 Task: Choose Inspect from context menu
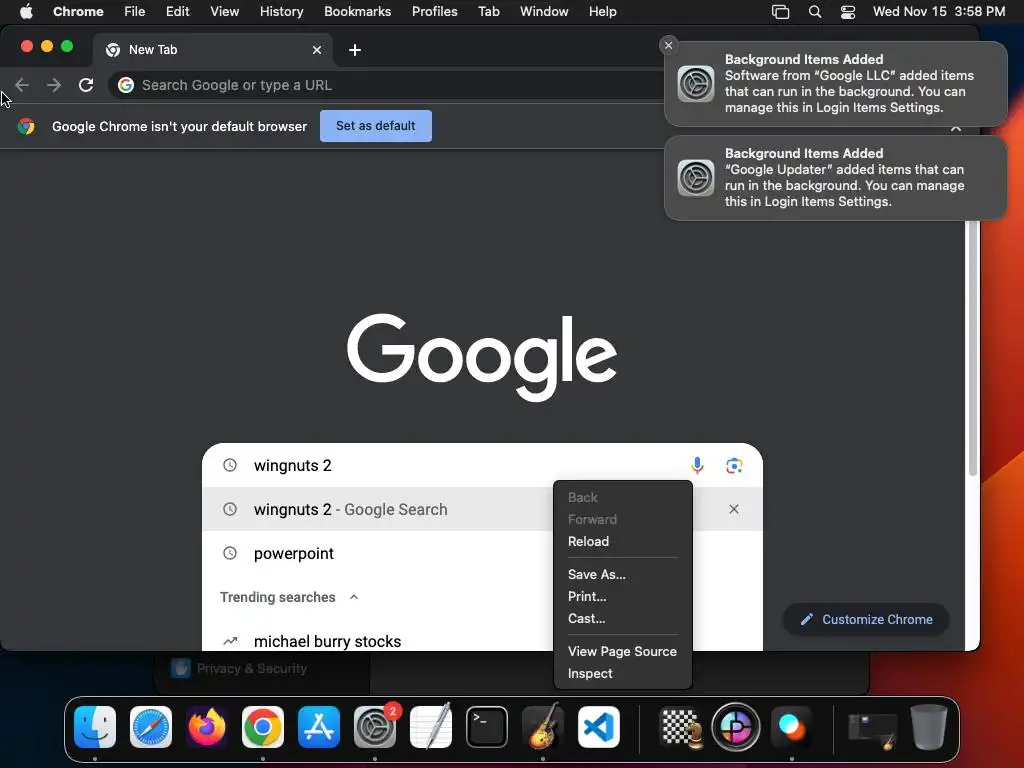click(622, 673)
